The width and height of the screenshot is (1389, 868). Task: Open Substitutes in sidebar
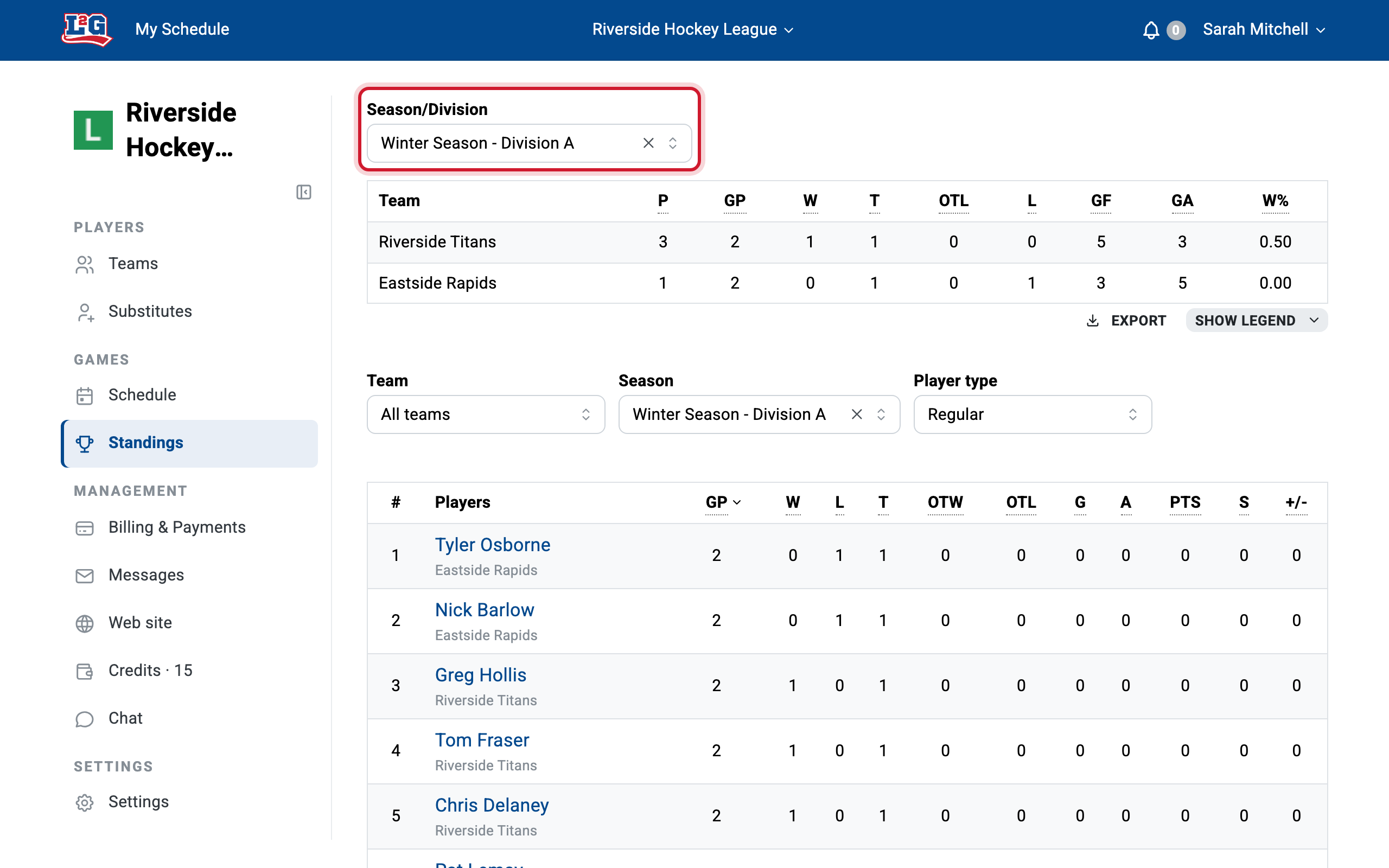pos(189,312)
